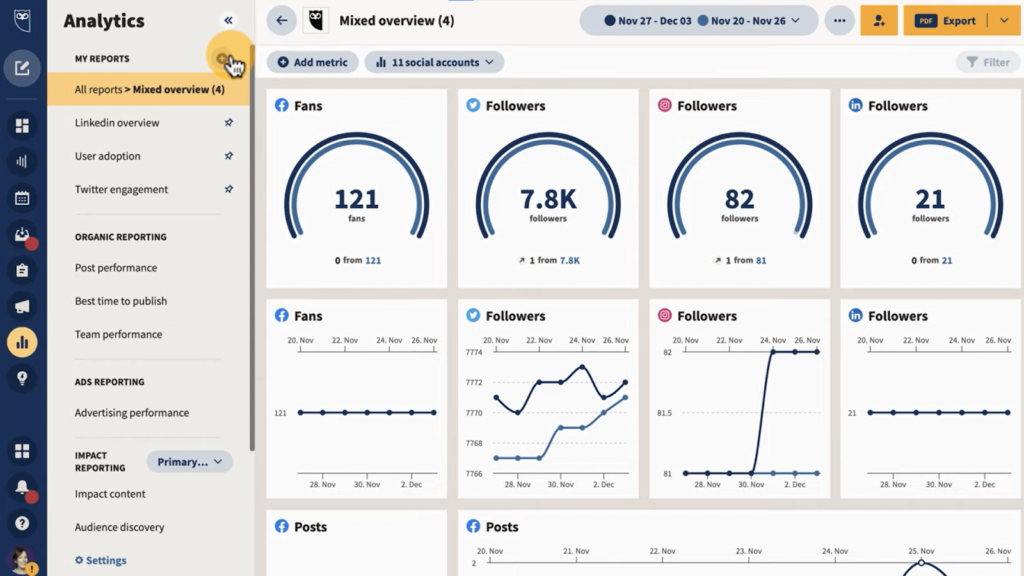Open Audience discovery page
The height and width of the screenshot is (576, 1024).
click(x=120, y=527)
